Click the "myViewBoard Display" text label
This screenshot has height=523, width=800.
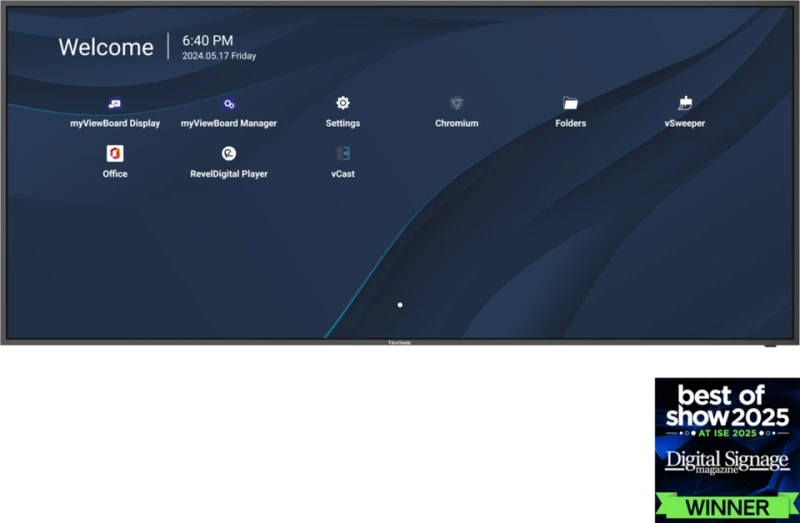coord(115,124)
